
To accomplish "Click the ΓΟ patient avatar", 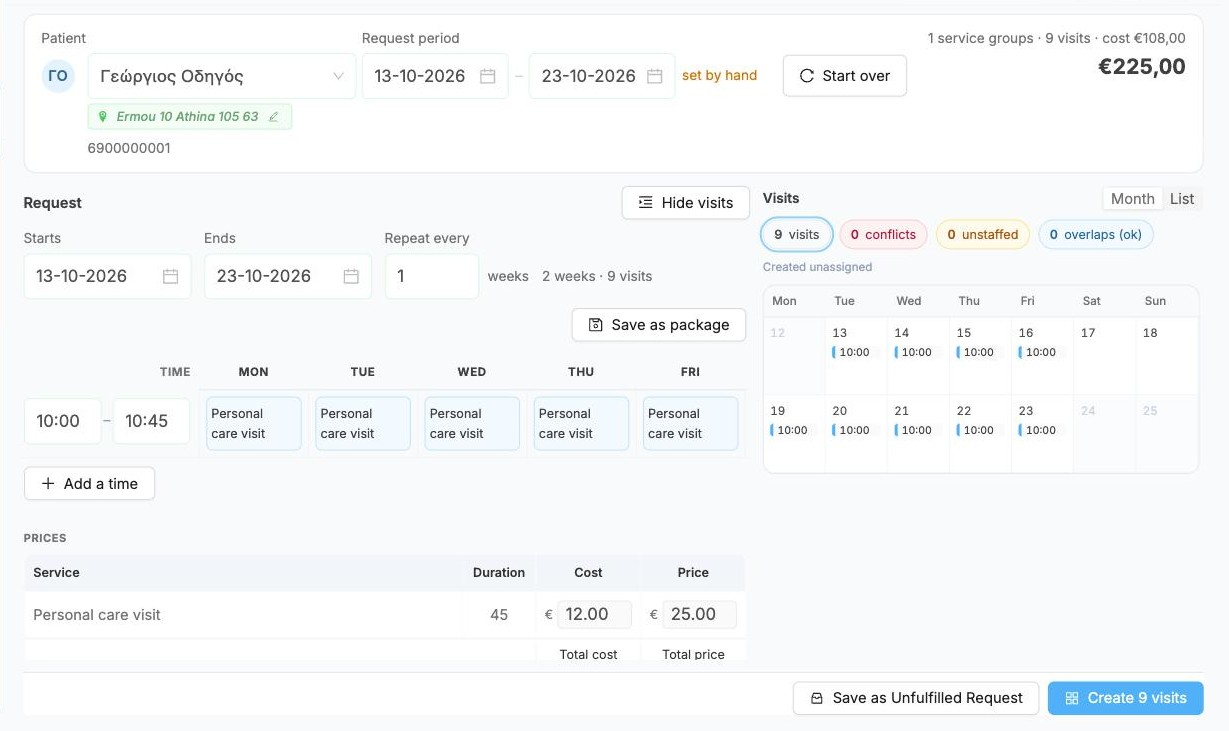I will pyautogui.click(x=58, y=76).
